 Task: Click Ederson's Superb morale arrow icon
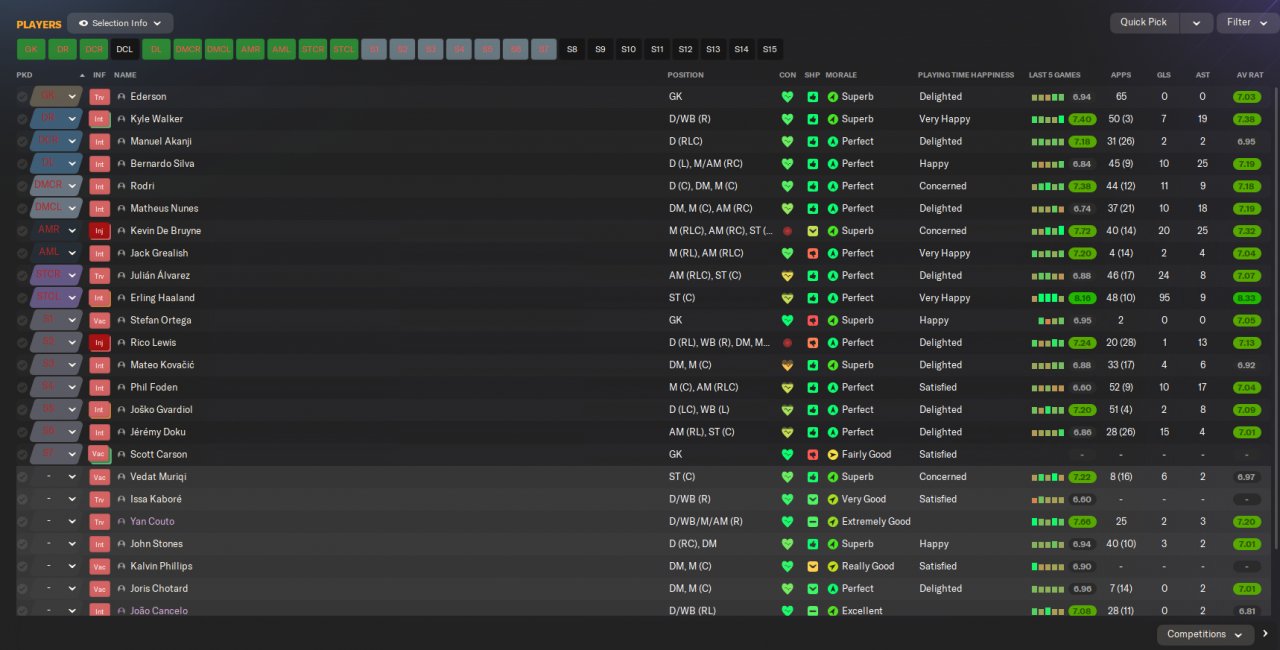tap(833, 97)
